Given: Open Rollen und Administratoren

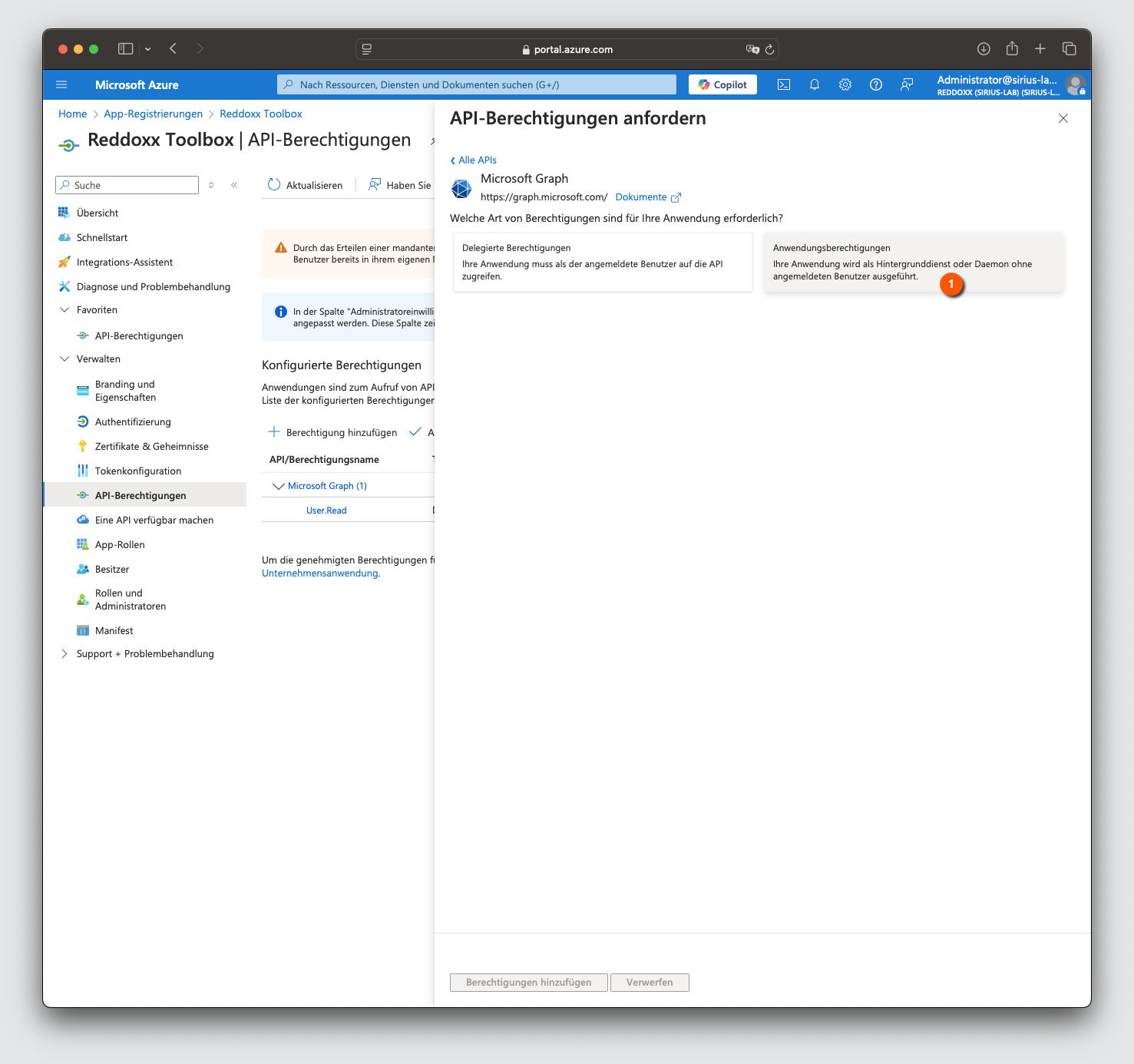Looking at the screenshot, I should coord(131,600).
